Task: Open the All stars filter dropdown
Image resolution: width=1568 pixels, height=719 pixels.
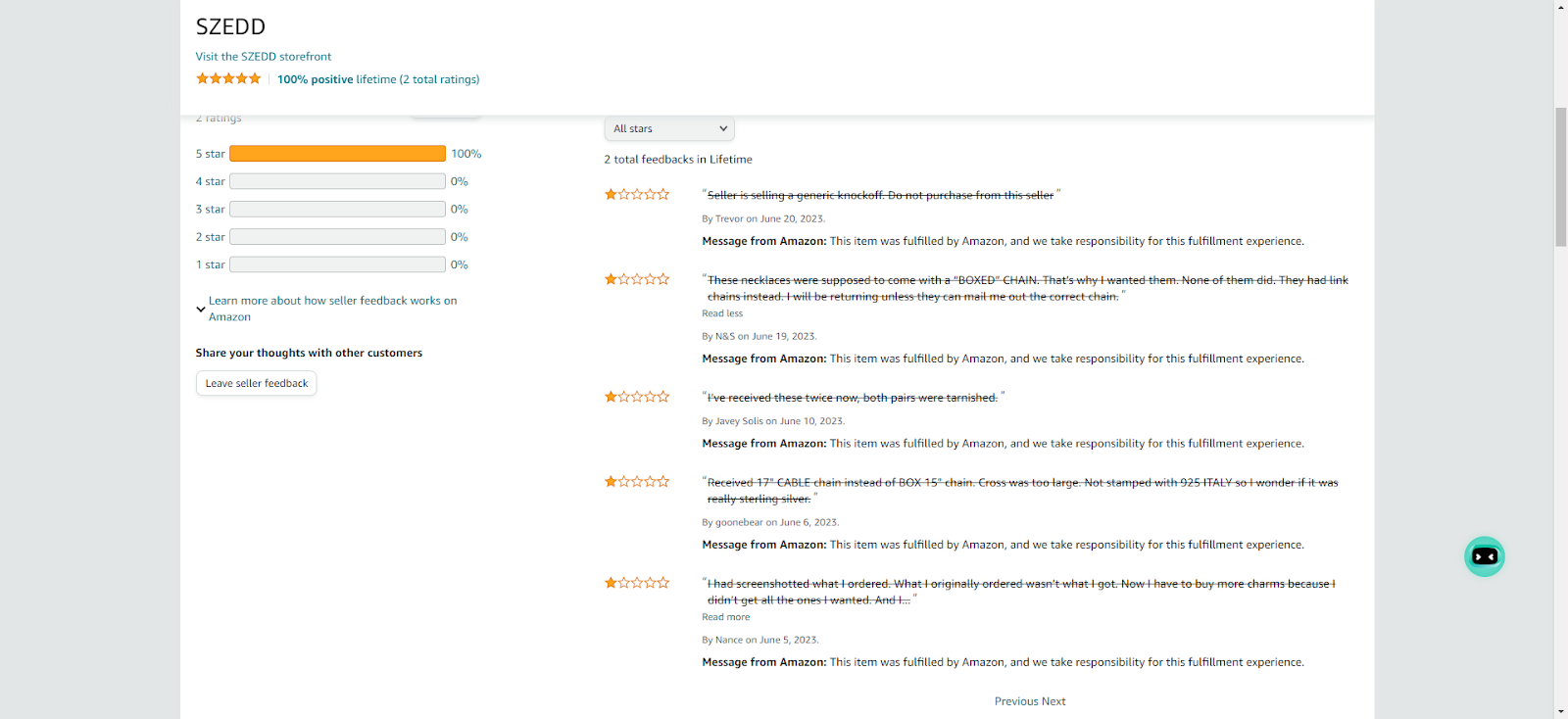Action: point(669,128)
